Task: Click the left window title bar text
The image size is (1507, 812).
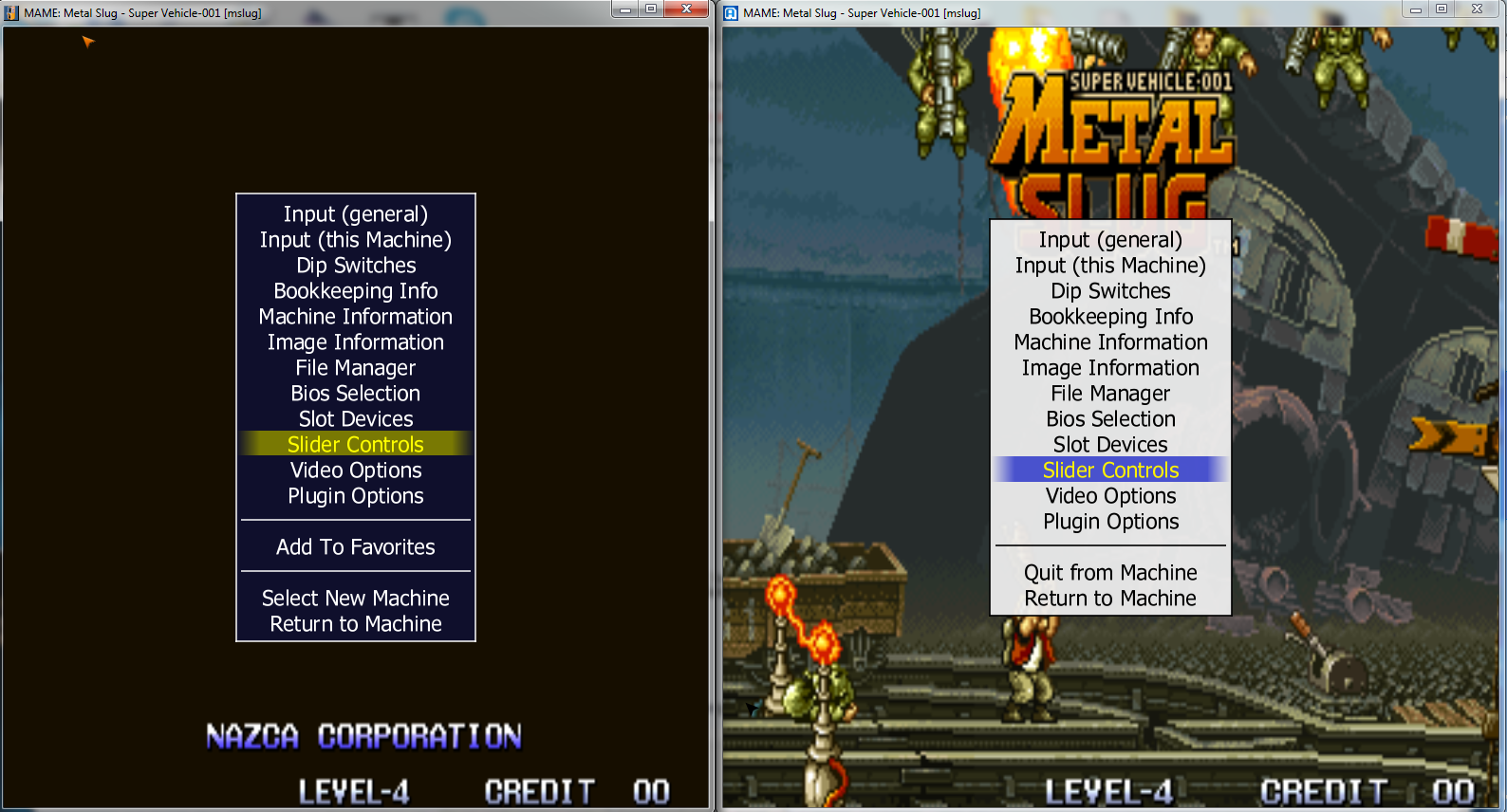Action: (142, 13)
